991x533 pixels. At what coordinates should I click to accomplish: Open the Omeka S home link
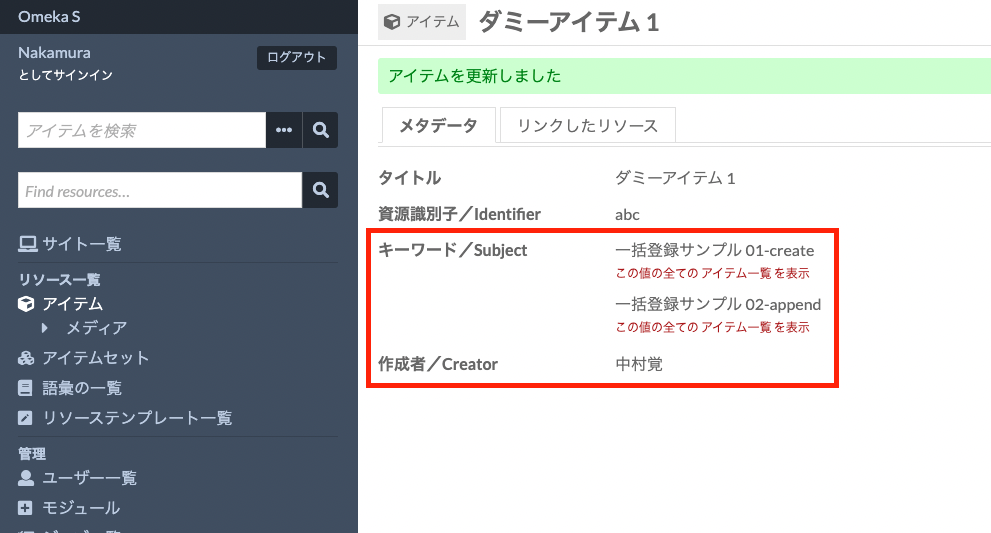click(49, 16)
